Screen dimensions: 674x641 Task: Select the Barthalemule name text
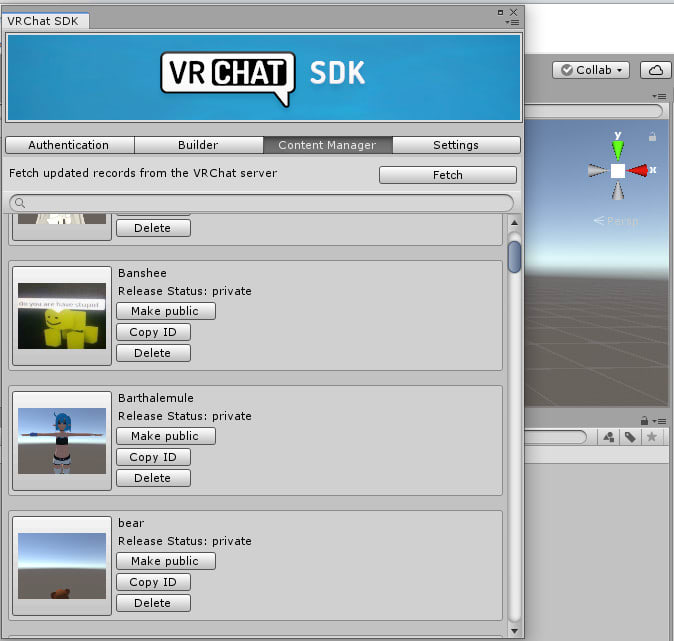pos(156,398)
